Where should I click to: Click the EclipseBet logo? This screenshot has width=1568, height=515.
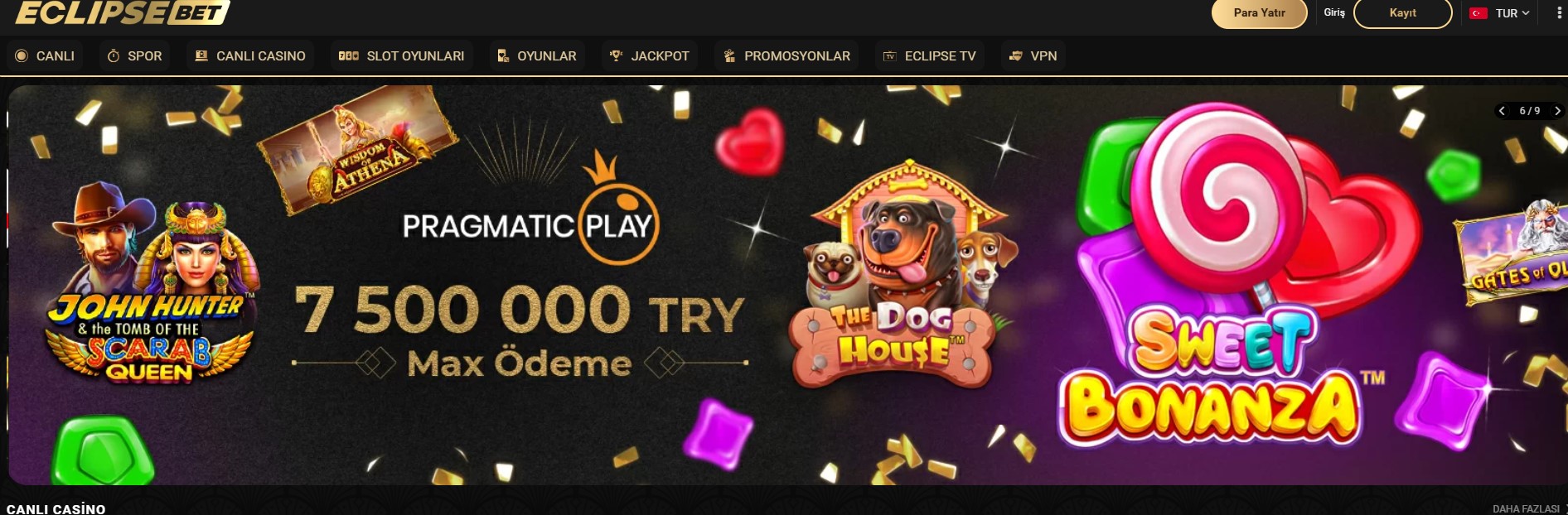pos(122,12)
